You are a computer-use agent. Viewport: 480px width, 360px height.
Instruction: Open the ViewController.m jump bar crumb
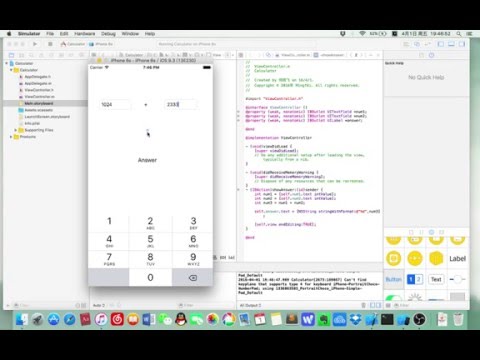click(293, 55)
